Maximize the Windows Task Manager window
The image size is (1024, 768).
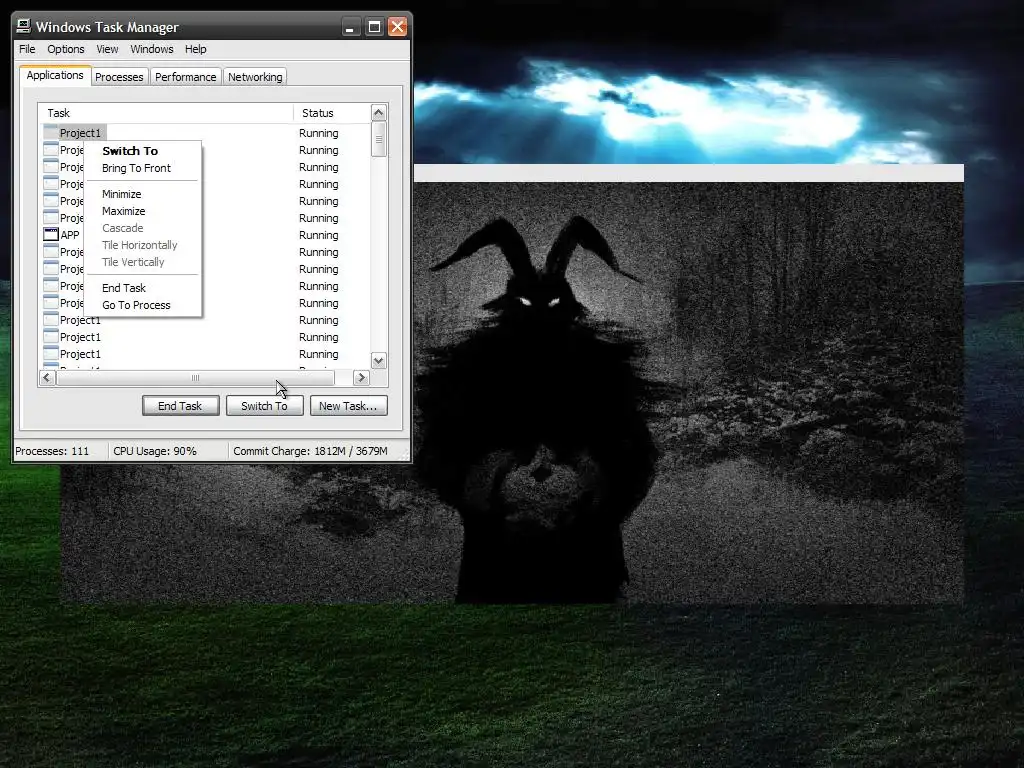[374, 27]
